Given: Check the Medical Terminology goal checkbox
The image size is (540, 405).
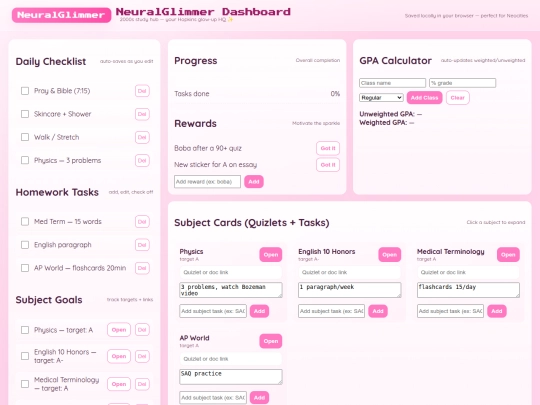Looking at the screenshot, I should [x=25, y=384].
